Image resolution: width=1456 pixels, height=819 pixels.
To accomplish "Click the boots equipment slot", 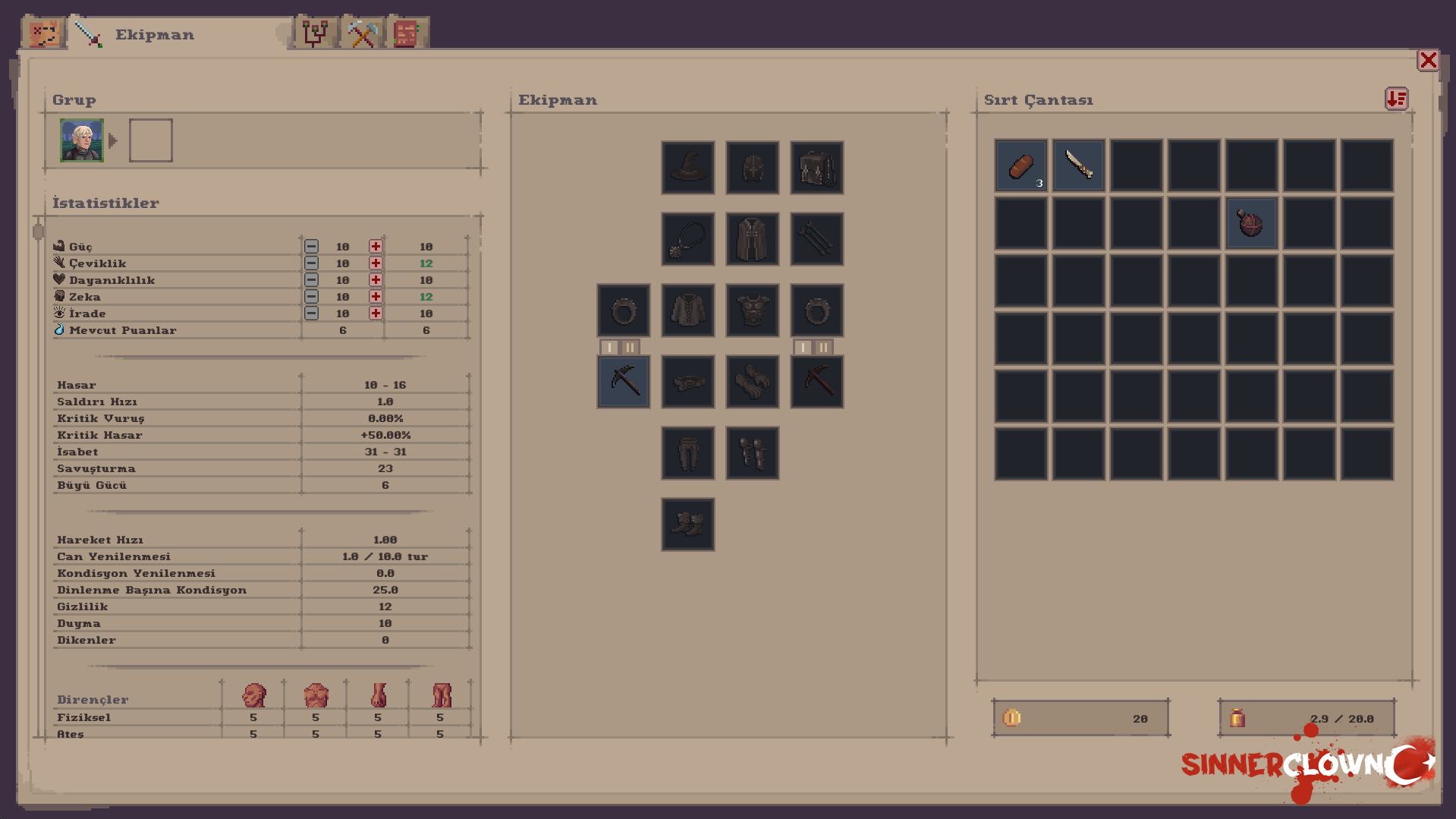I will (x=687, y=524).
